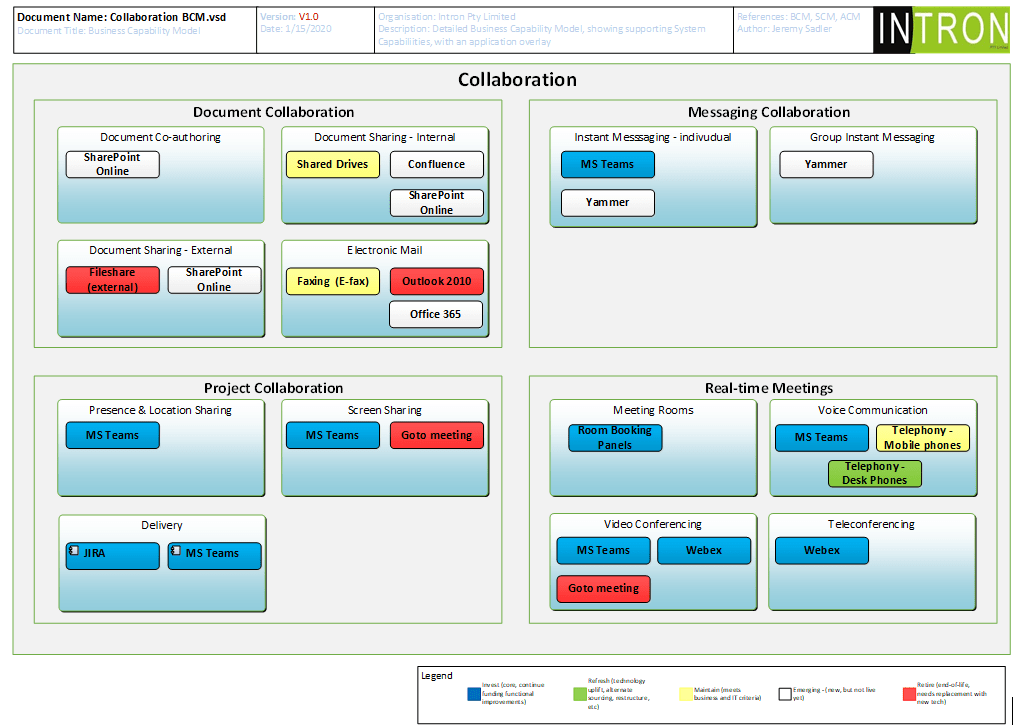Select the Faxing (E-fax) box
The height and width of the screenshot is (728, 1014).
pos(333,282)
